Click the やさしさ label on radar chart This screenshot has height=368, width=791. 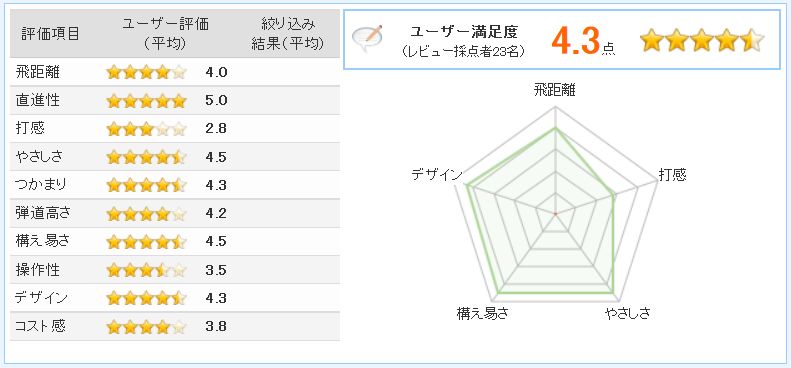(x=628, y=313)
